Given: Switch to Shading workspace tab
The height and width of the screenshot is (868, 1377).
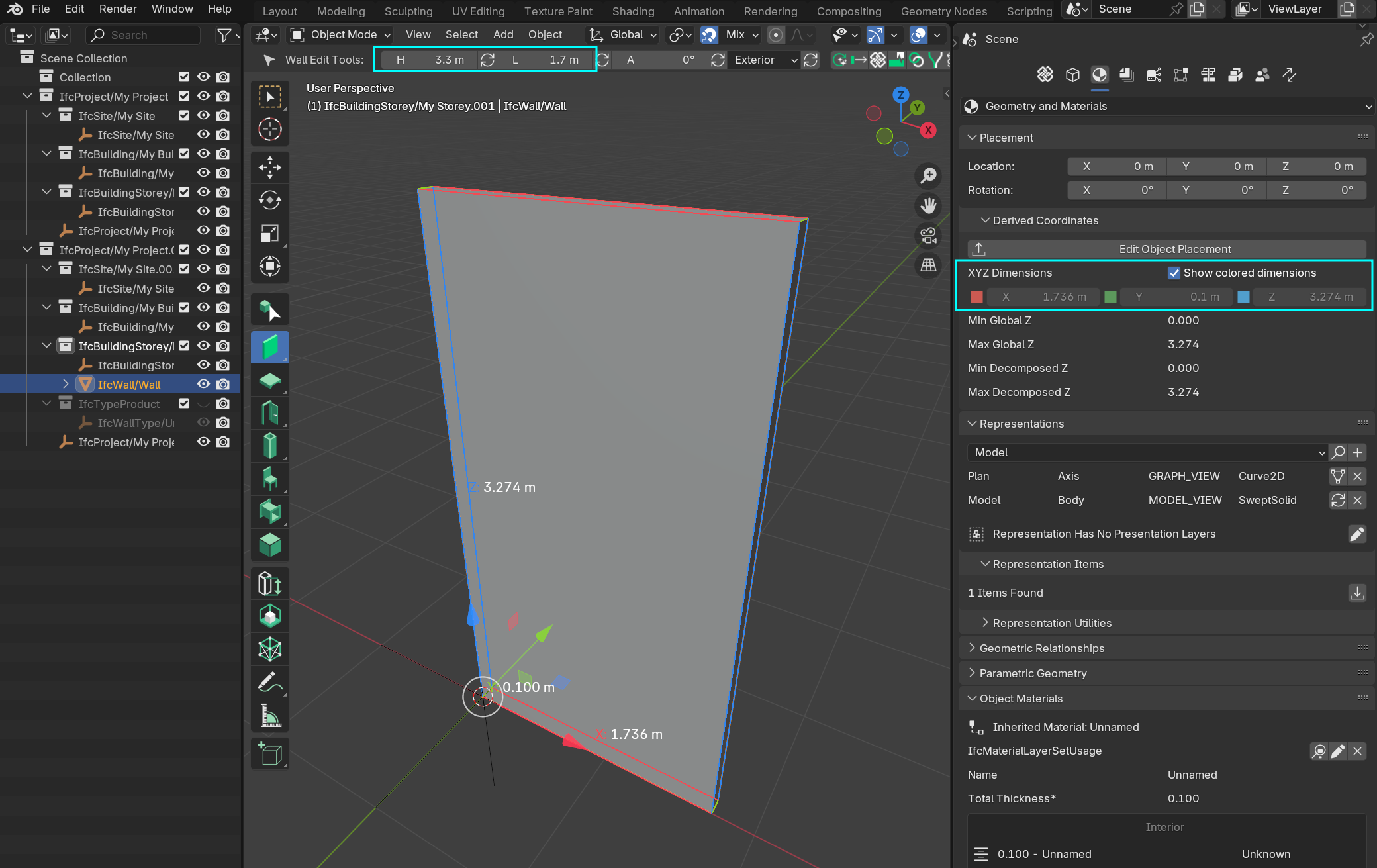Looking at the screenshot, I should pos(633,11).
